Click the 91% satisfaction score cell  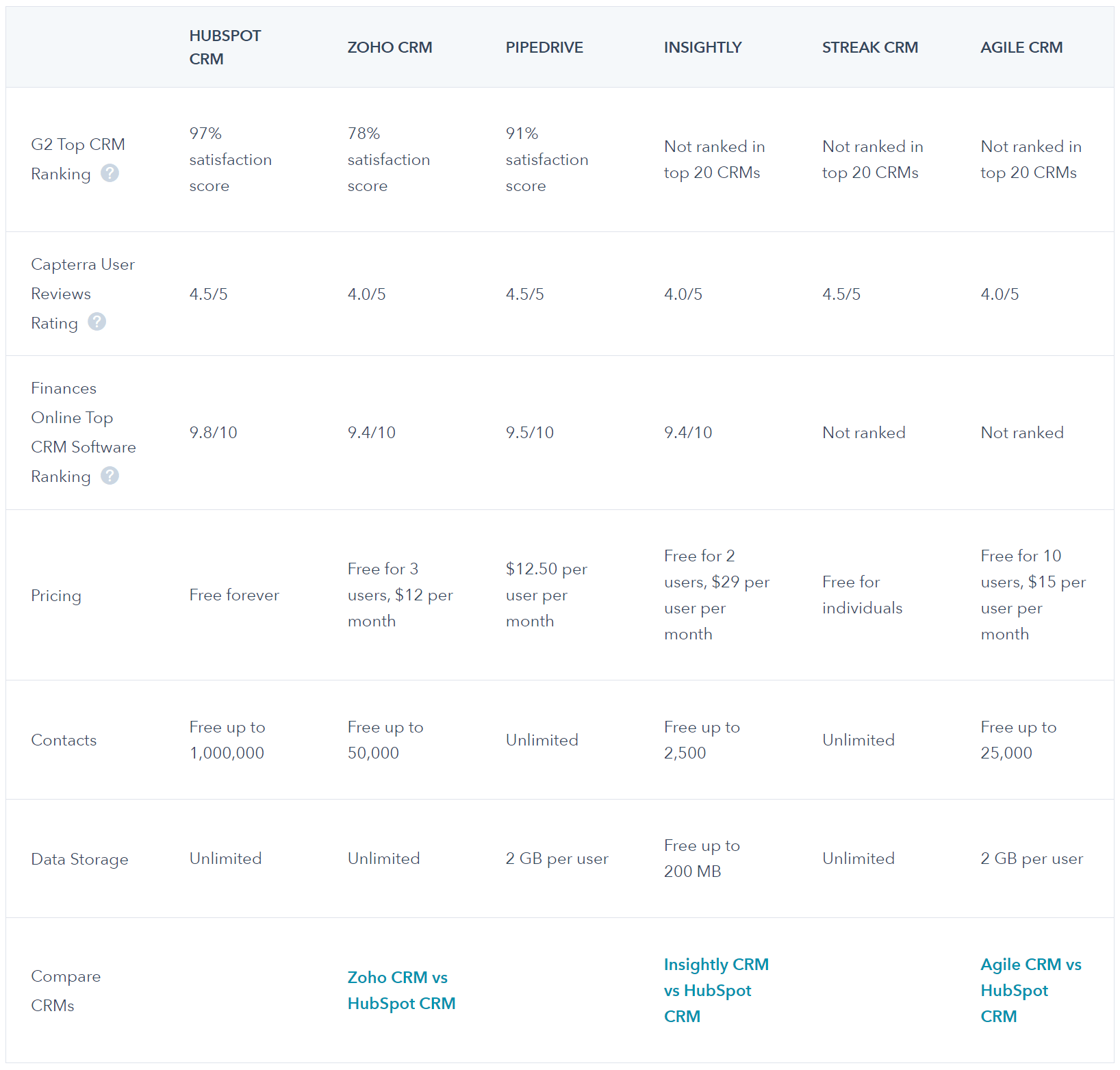[546, 159]
